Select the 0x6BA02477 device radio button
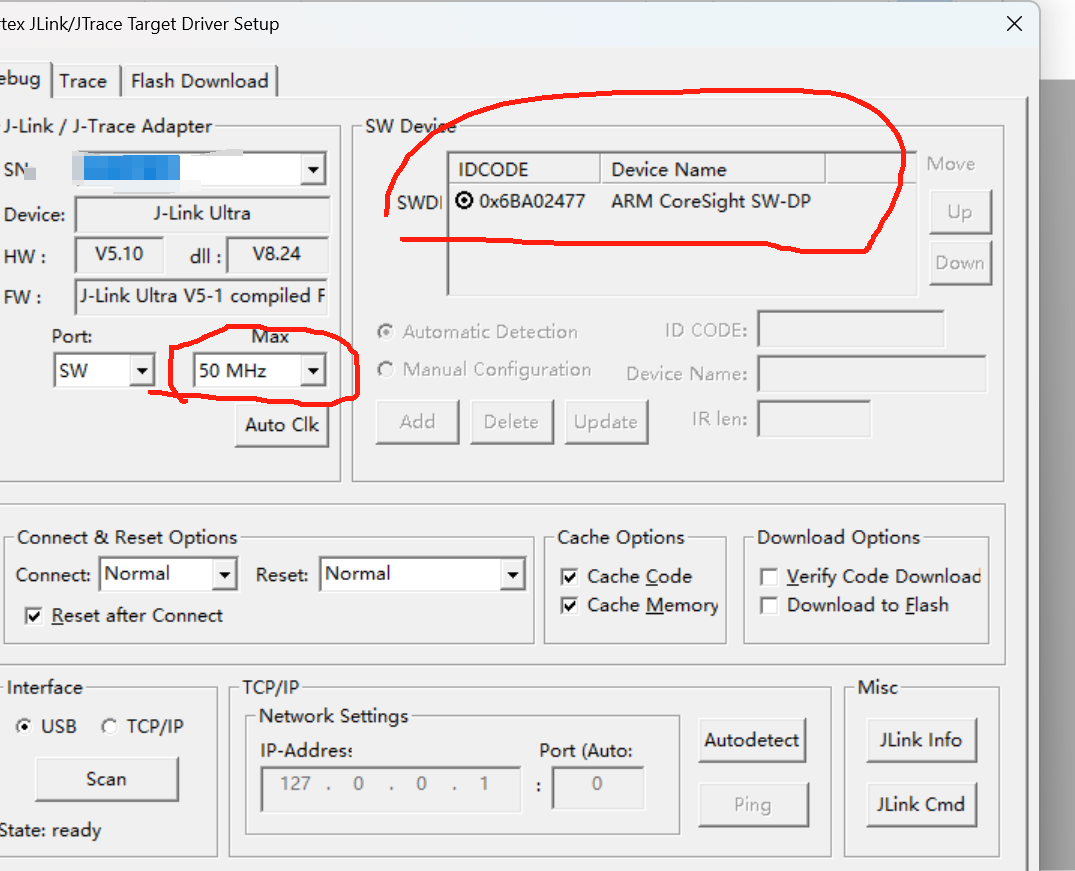 point(464,201)
